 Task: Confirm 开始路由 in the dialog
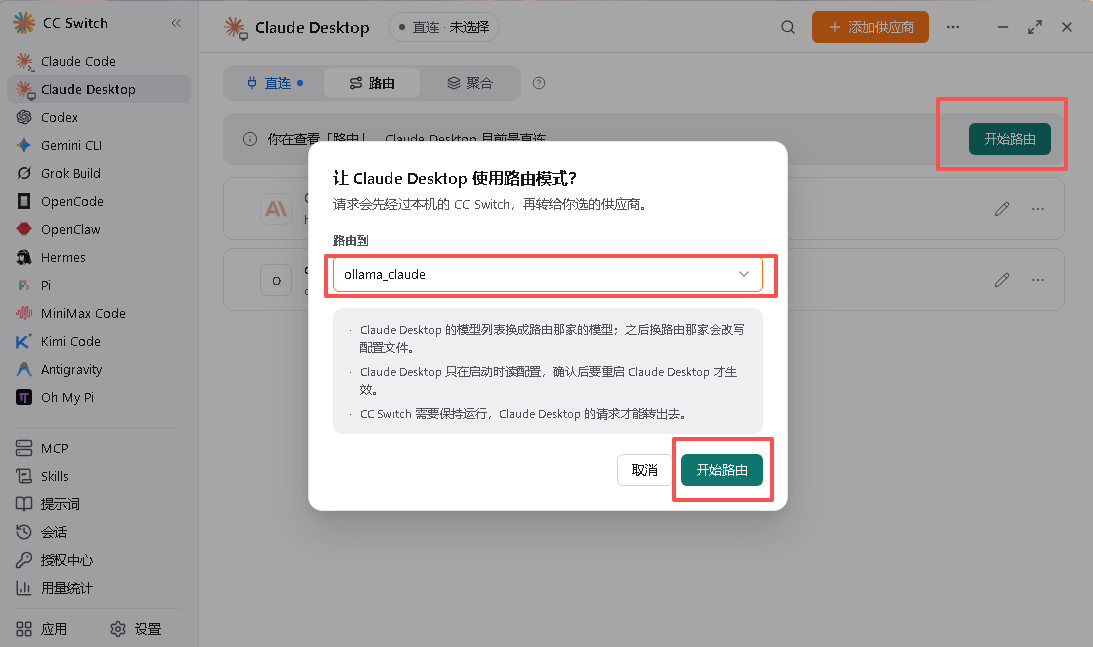(x=721, y=470)
